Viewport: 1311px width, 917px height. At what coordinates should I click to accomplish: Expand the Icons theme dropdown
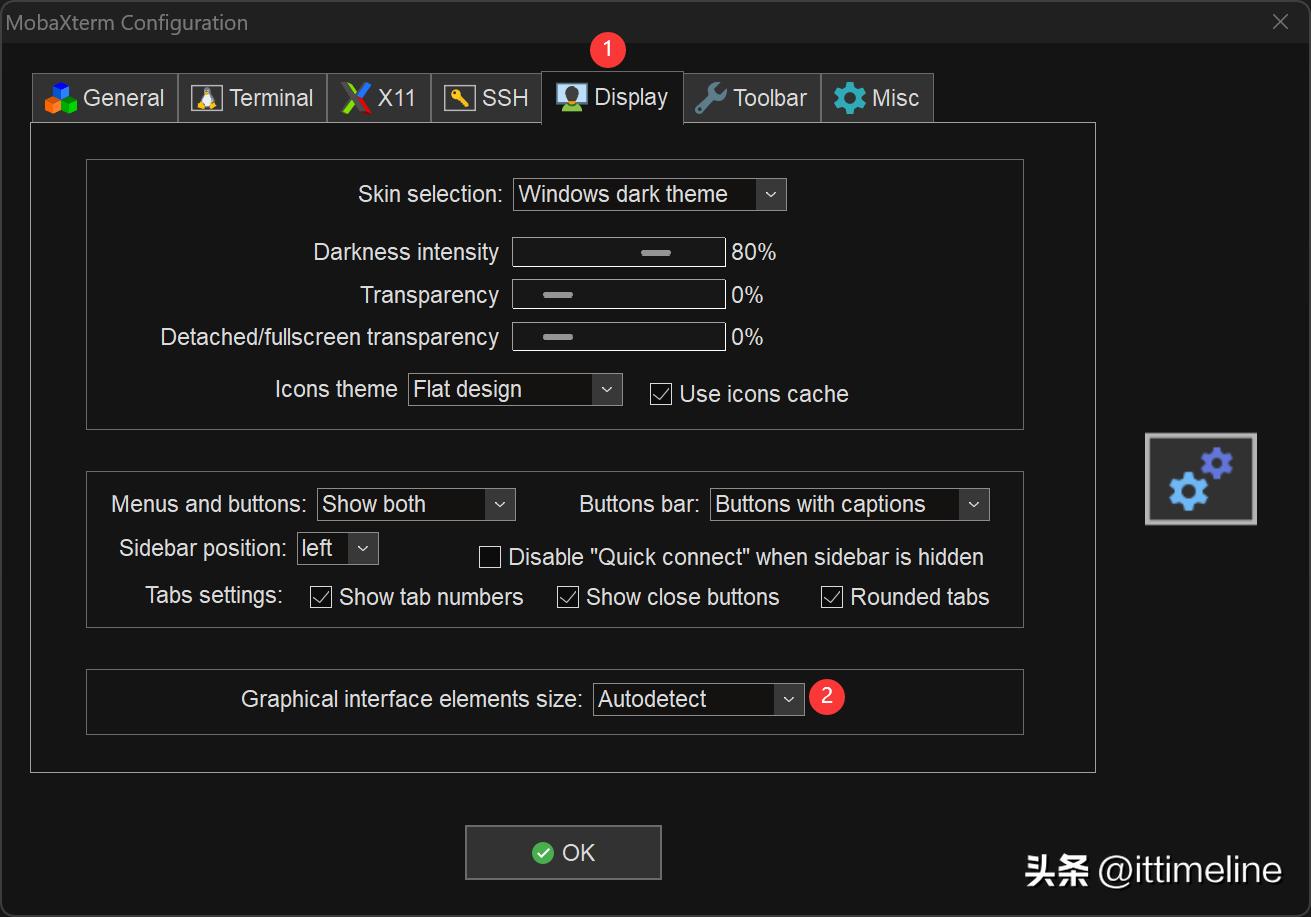(606, 390)
